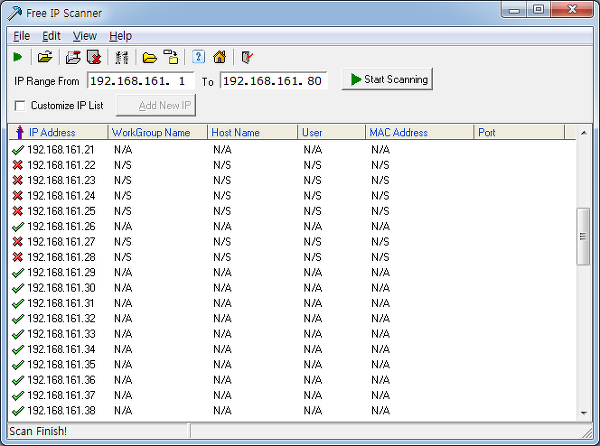This screenshot has height=446, width=600.
Task: Click the red X icon for 192.168.161.25
Action: (18, 211)
